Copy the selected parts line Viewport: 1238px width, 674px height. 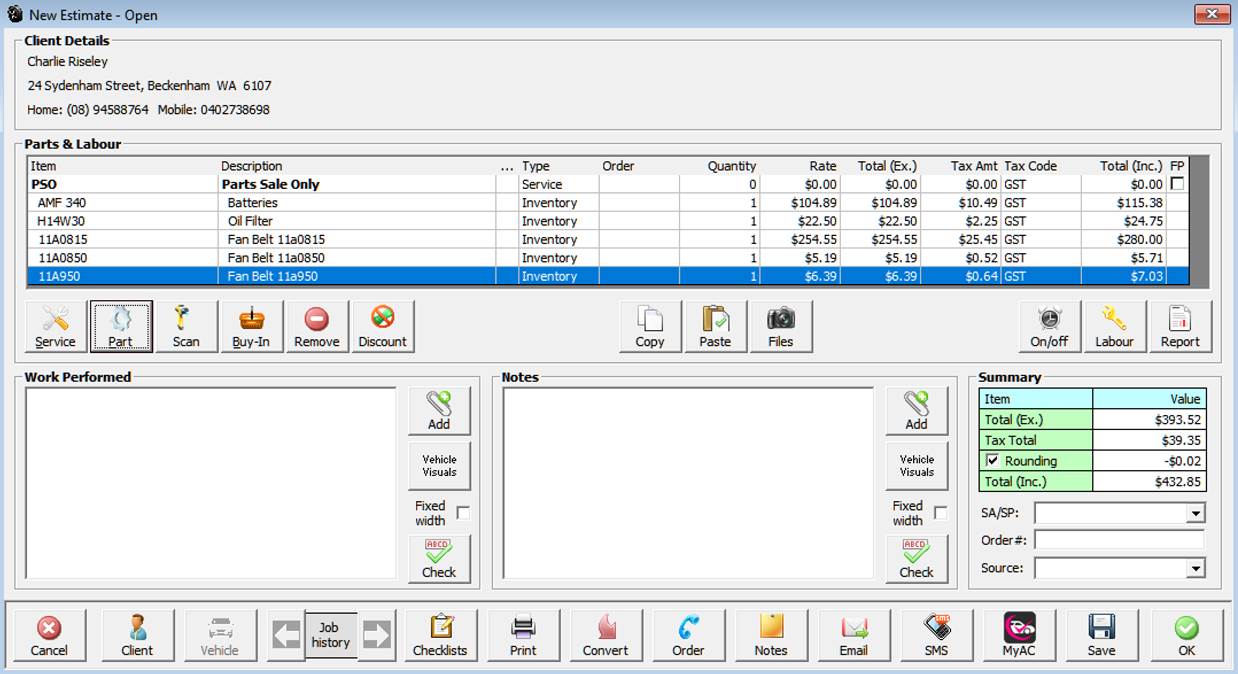pyautogui.click(x=650, y=327)
